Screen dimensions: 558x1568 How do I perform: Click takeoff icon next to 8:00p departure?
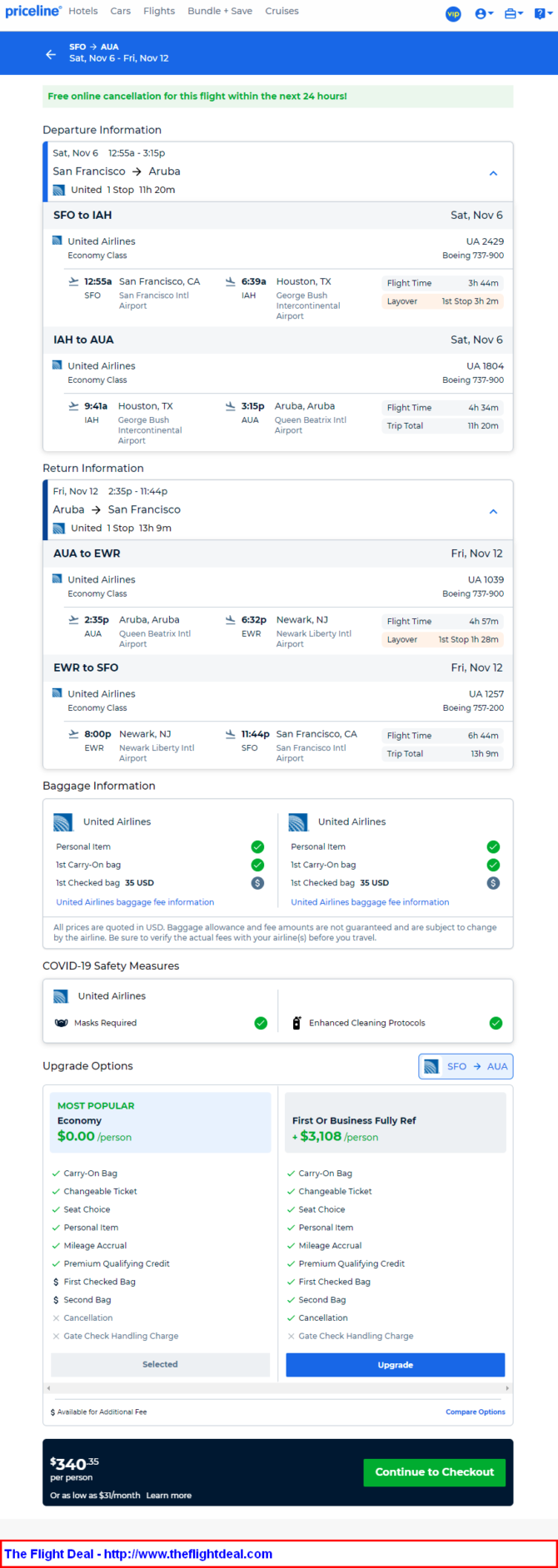pyautogui.click(x=73, y=733)
